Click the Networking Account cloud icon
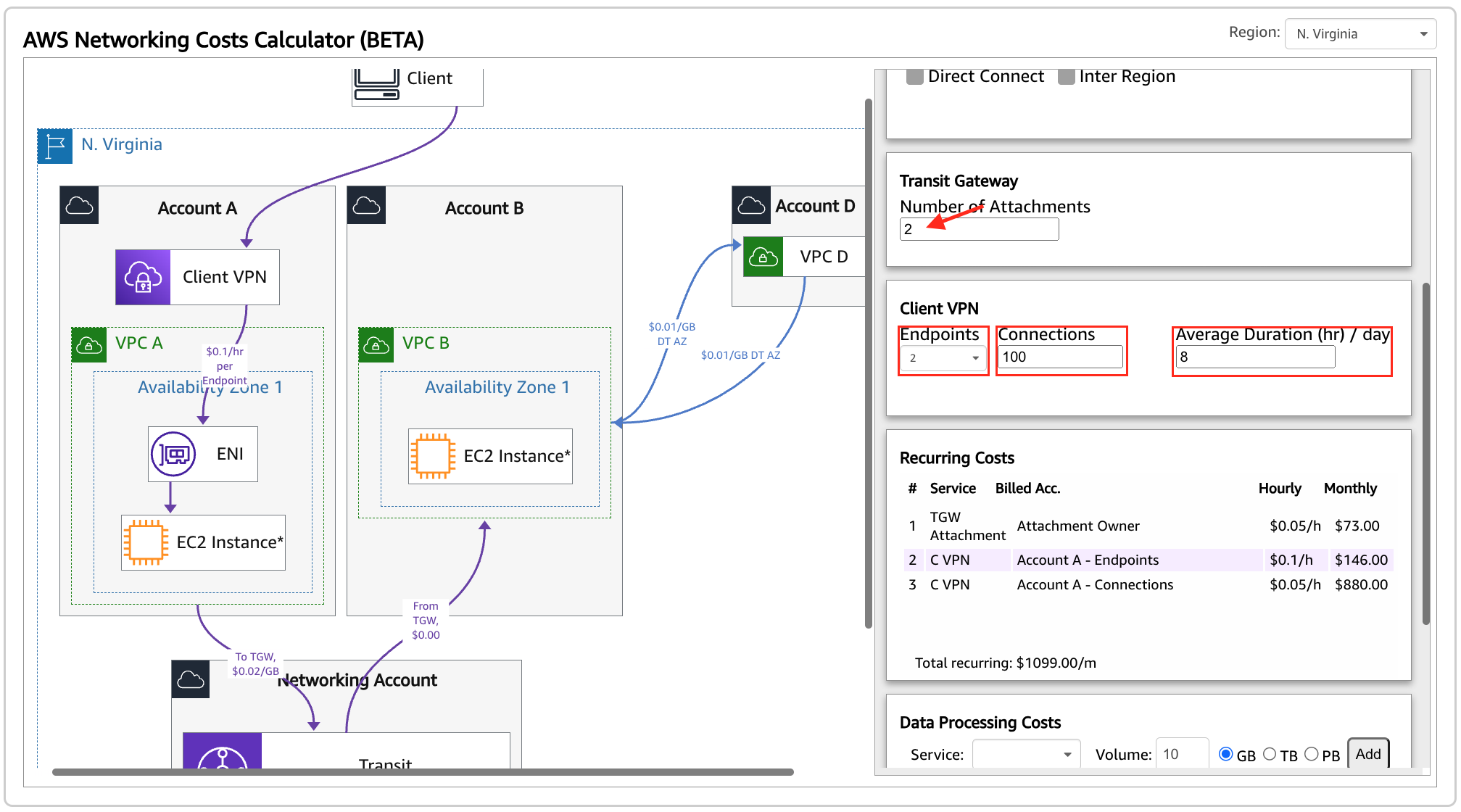The height and width of the screenshot is (812, 1461). point(191,679)
